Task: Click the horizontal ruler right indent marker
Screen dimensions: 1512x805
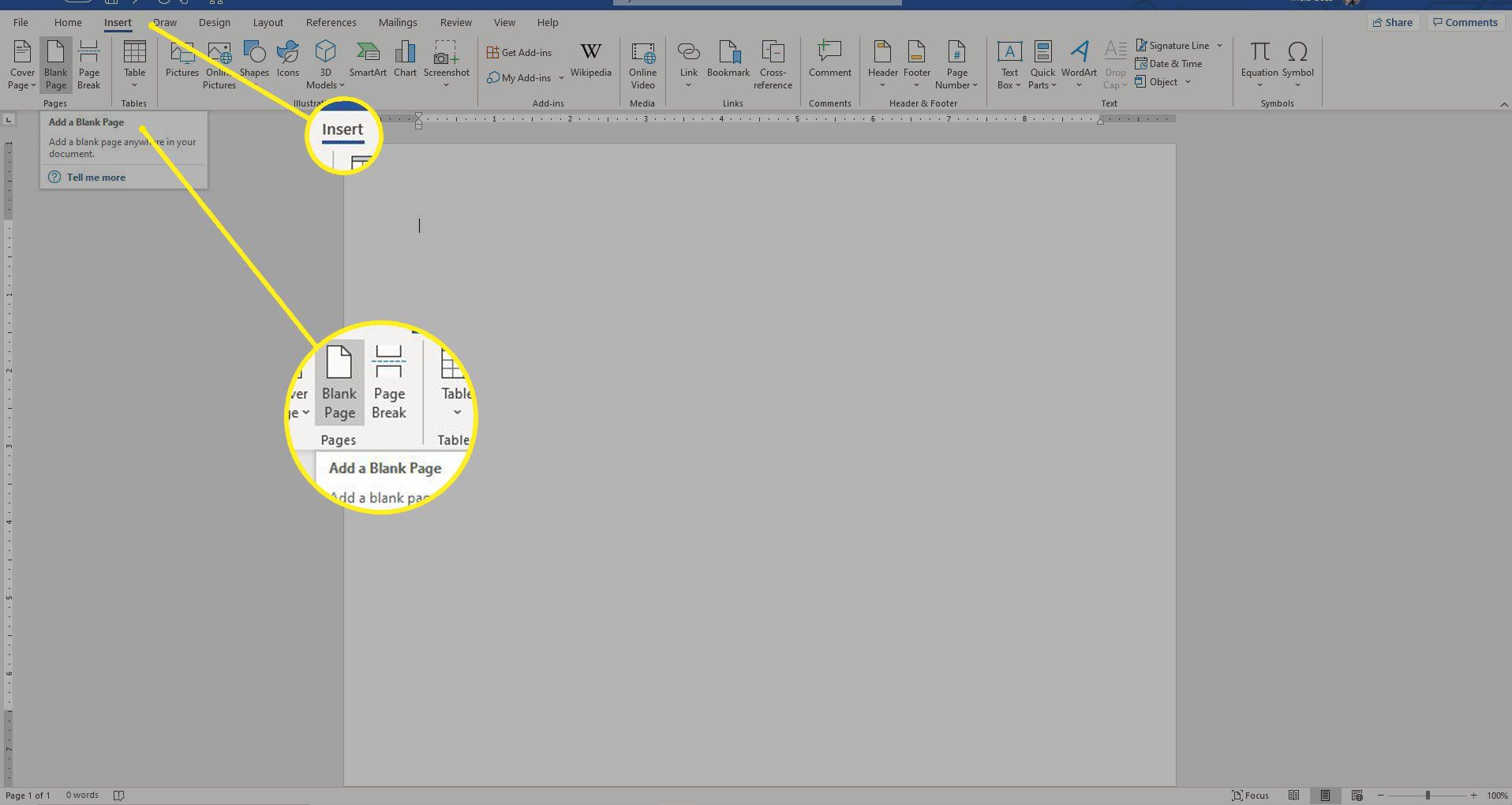Action: [1100, 121]
